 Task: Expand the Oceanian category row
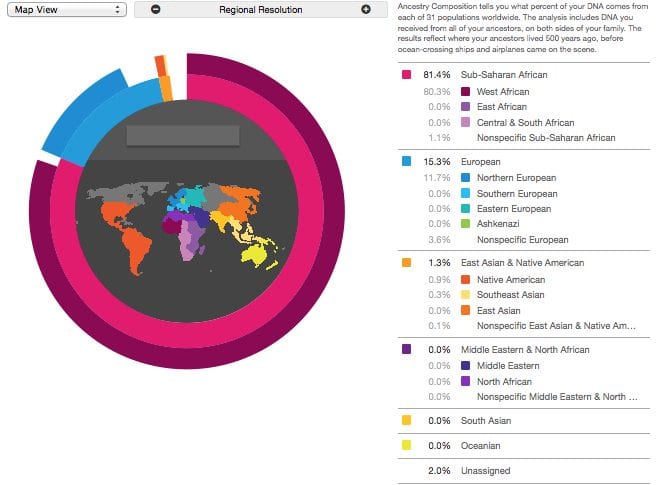coord(482,445)
